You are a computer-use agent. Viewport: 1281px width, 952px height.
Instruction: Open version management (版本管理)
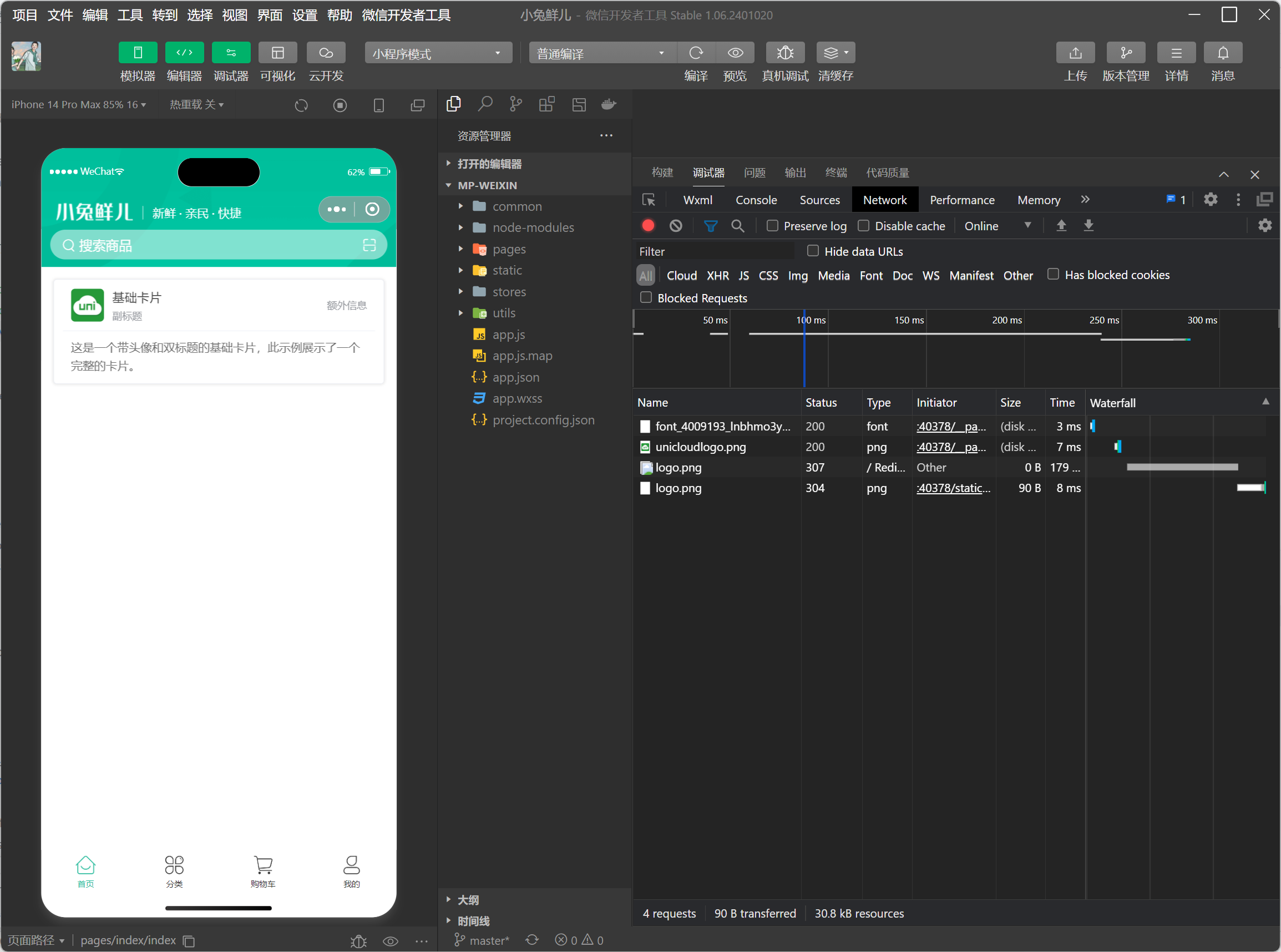pos(1126,53)
